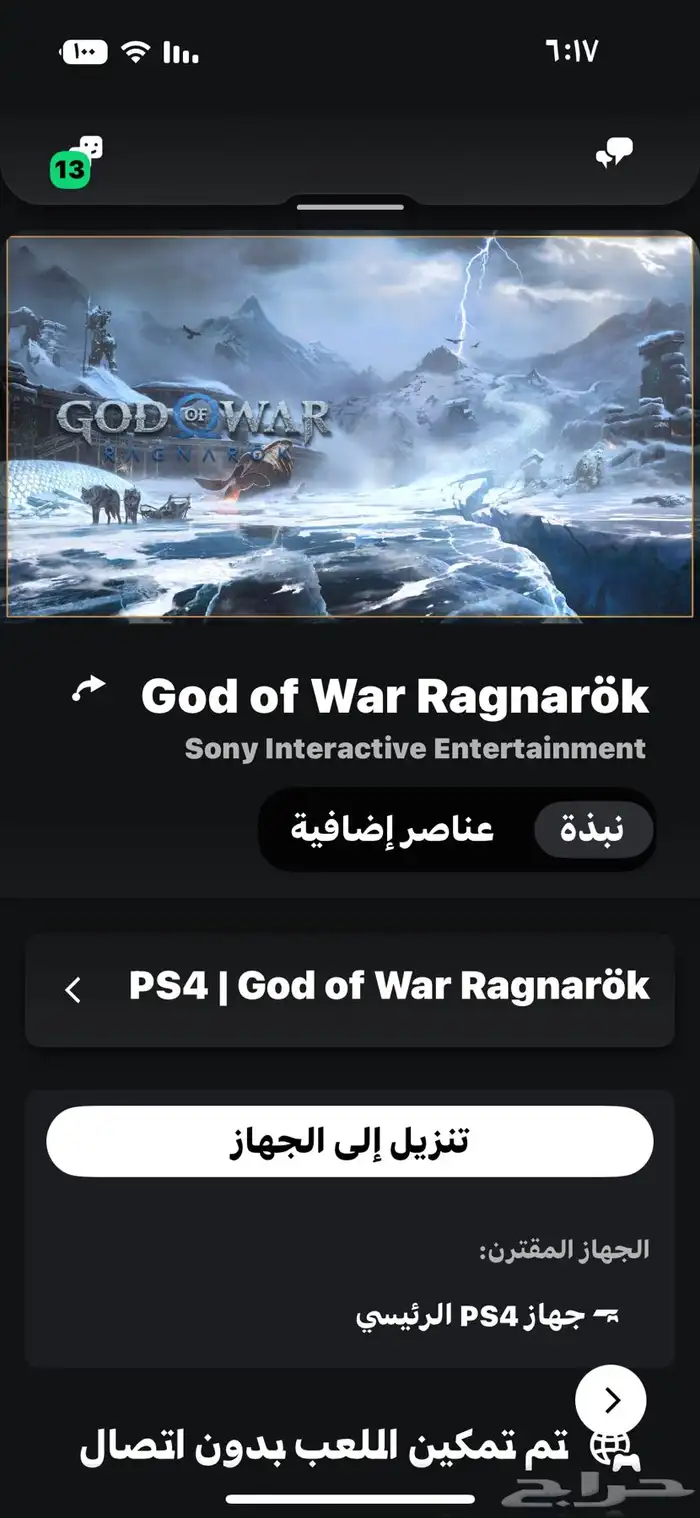Tap the share arrow next to game title
This screenshot has height=1518, width=700.
pos(89,689)
